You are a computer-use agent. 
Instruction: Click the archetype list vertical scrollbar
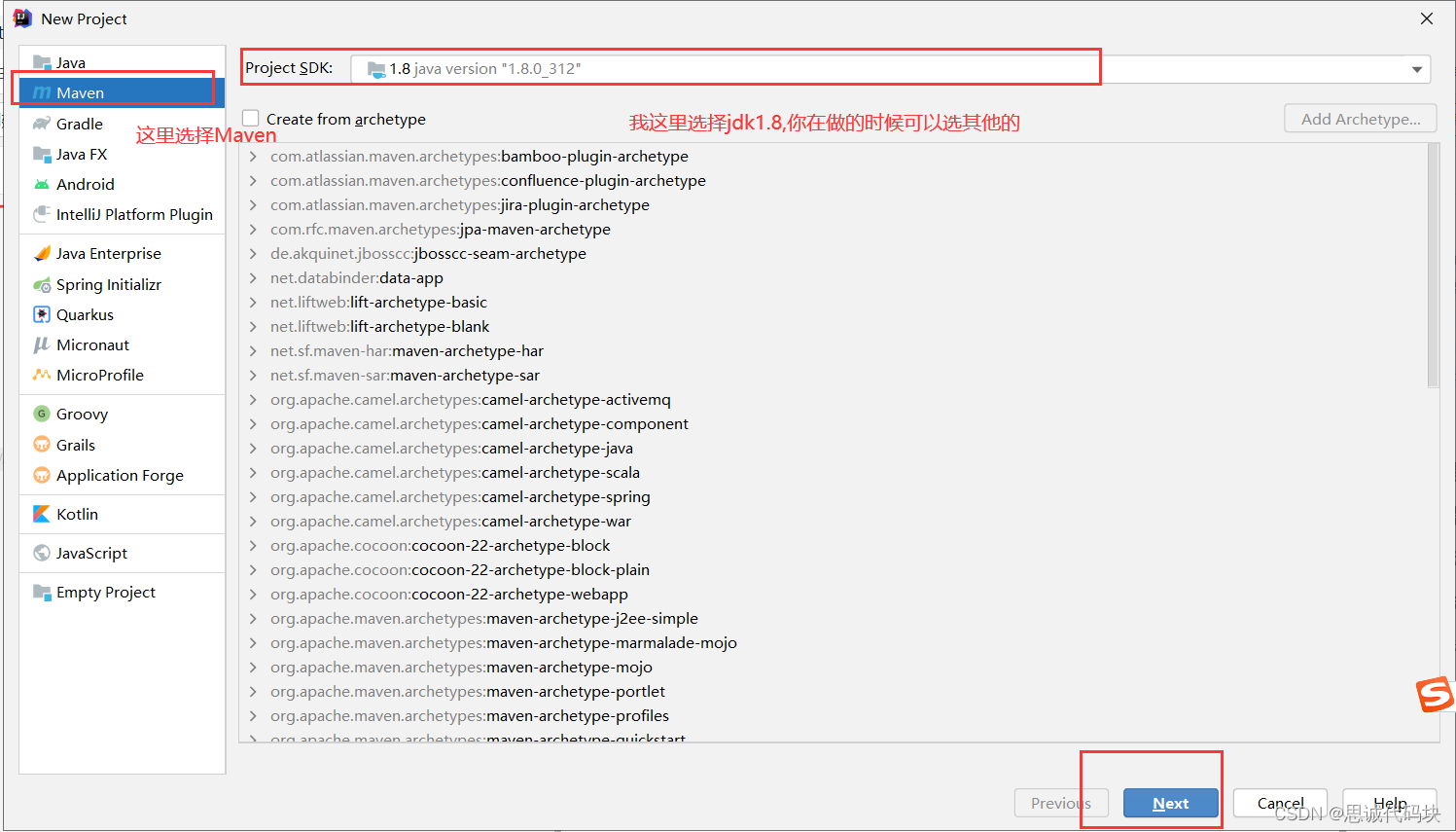click(x=1433, y=266)
